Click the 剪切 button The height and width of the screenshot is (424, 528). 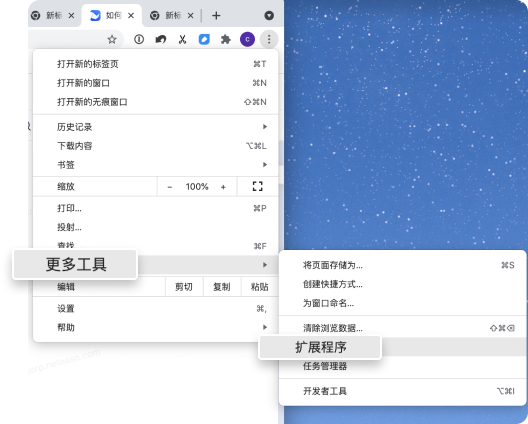(x=184, y=287)
